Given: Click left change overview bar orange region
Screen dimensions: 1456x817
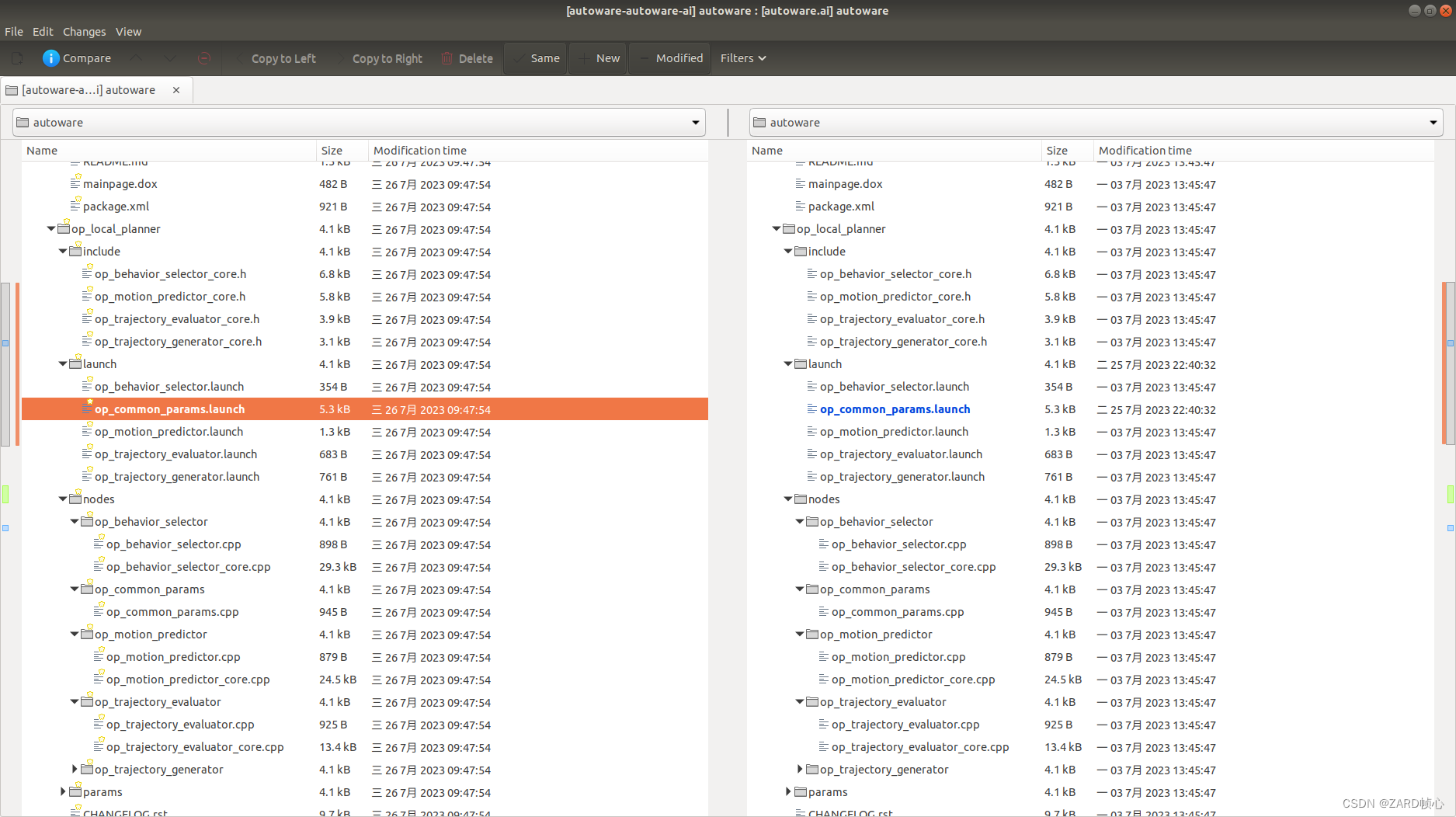Looking at the screenshot, I should pos(17,363).
